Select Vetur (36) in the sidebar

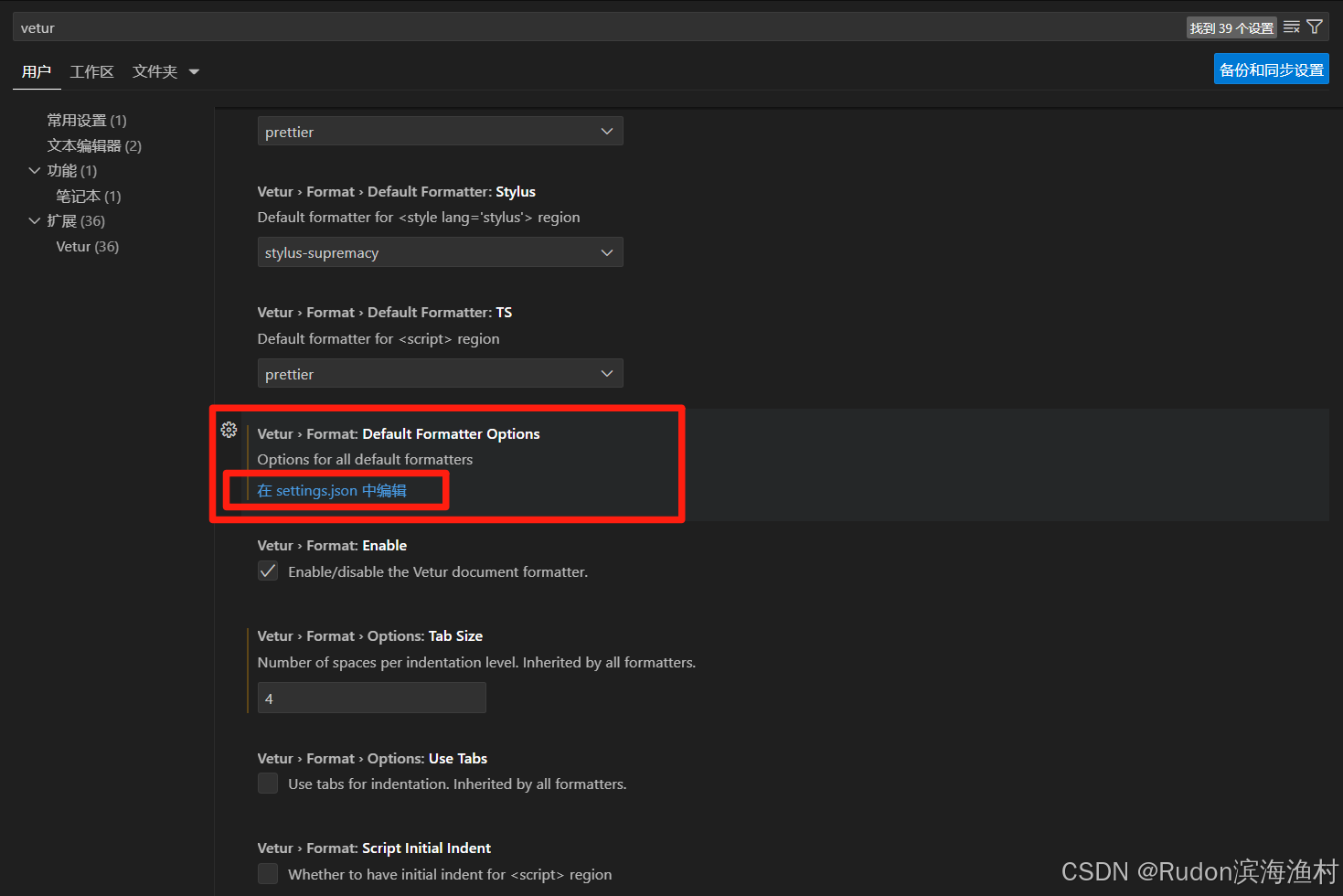click(x=88, y=247)
